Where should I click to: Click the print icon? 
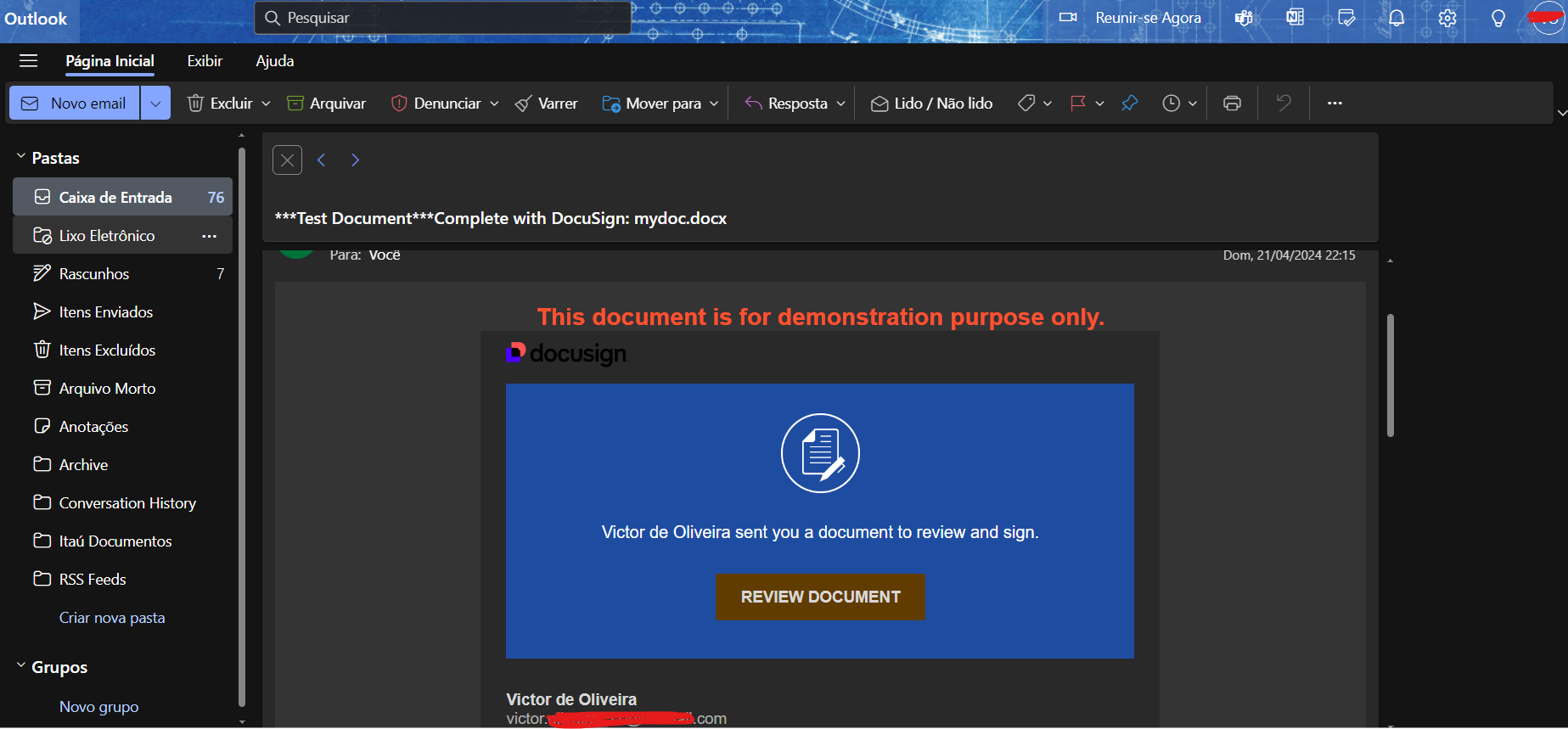pos(1232,103)
